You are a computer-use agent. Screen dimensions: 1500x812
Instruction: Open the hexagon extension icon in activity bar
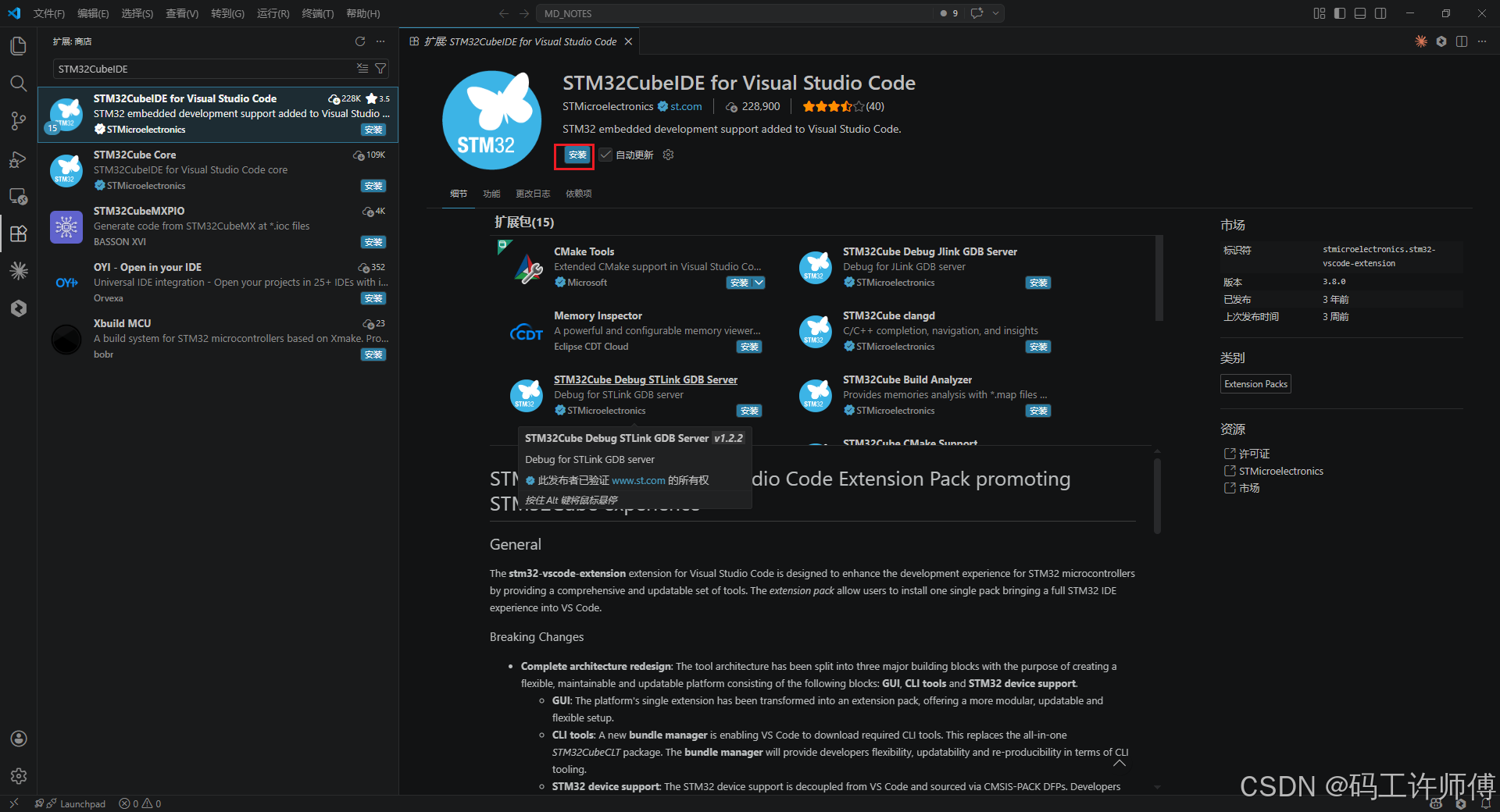click(x=19, y=308)
